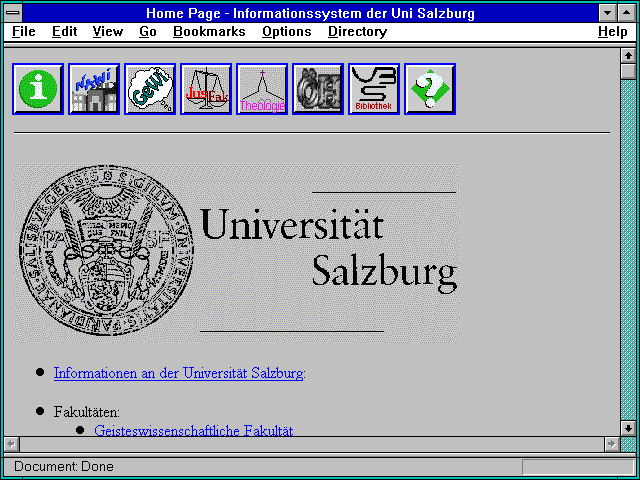
Task: Open the Directory menu
Action: tap(358, 32)
